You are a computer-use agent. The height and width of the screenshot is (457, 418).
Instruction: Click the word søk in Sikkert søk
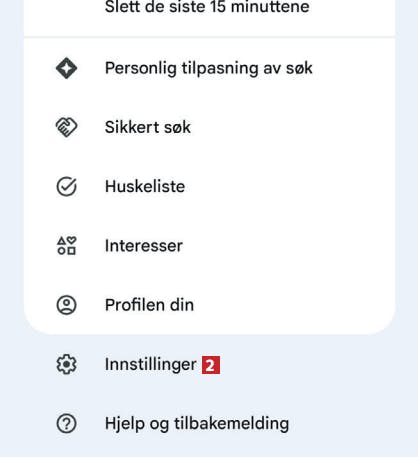pos(176,127)
